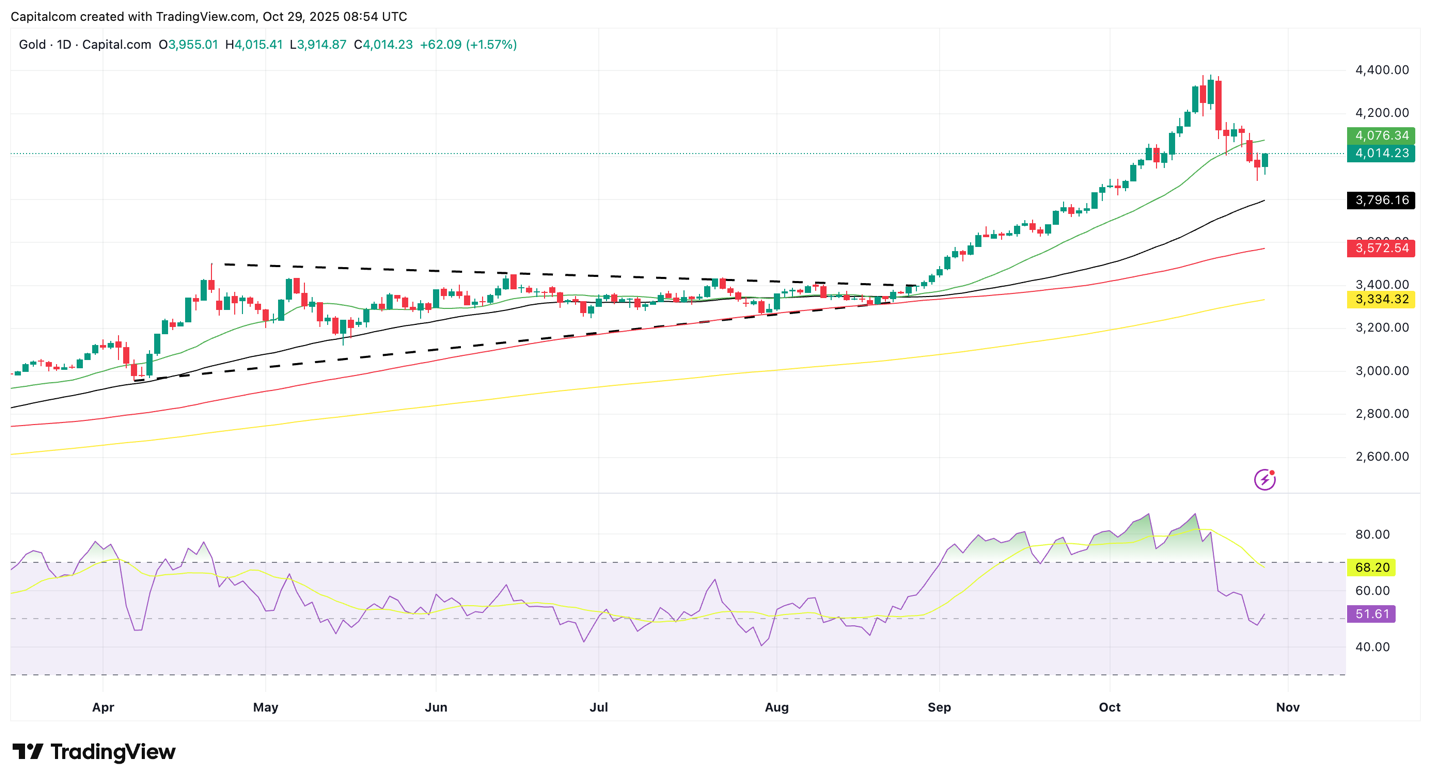Toggle the green 4,076.34 moving average label
The width and height of the screenshot is (1431, 783).
[x=1383, y=135]
